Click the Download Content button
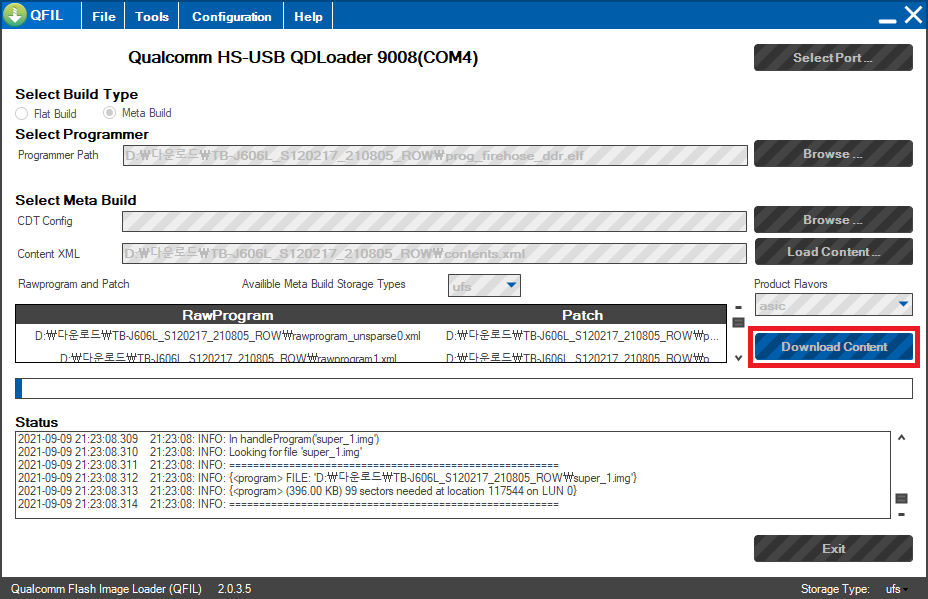 tap(834, 347)
